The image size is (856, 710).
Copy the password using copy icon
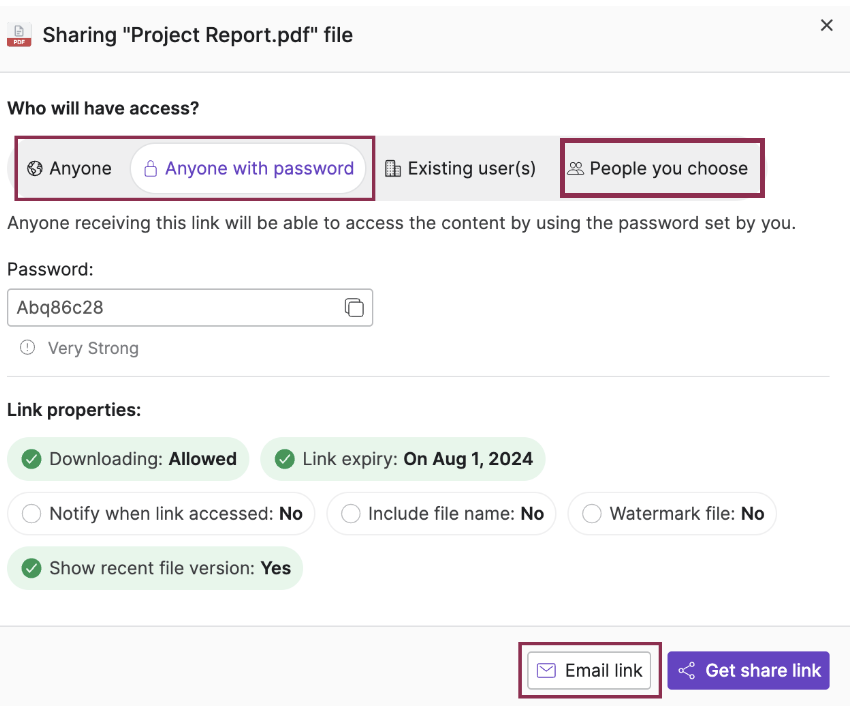click(x=354, y=308)
